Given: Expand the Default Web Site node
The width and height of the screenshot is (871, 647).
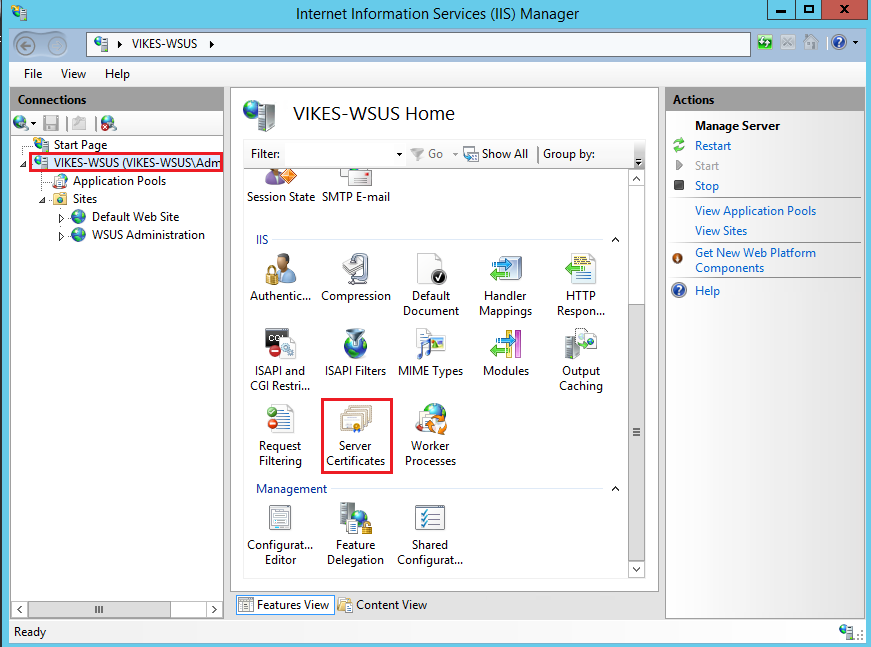Looking at the screenshot, I should point(61,218).
